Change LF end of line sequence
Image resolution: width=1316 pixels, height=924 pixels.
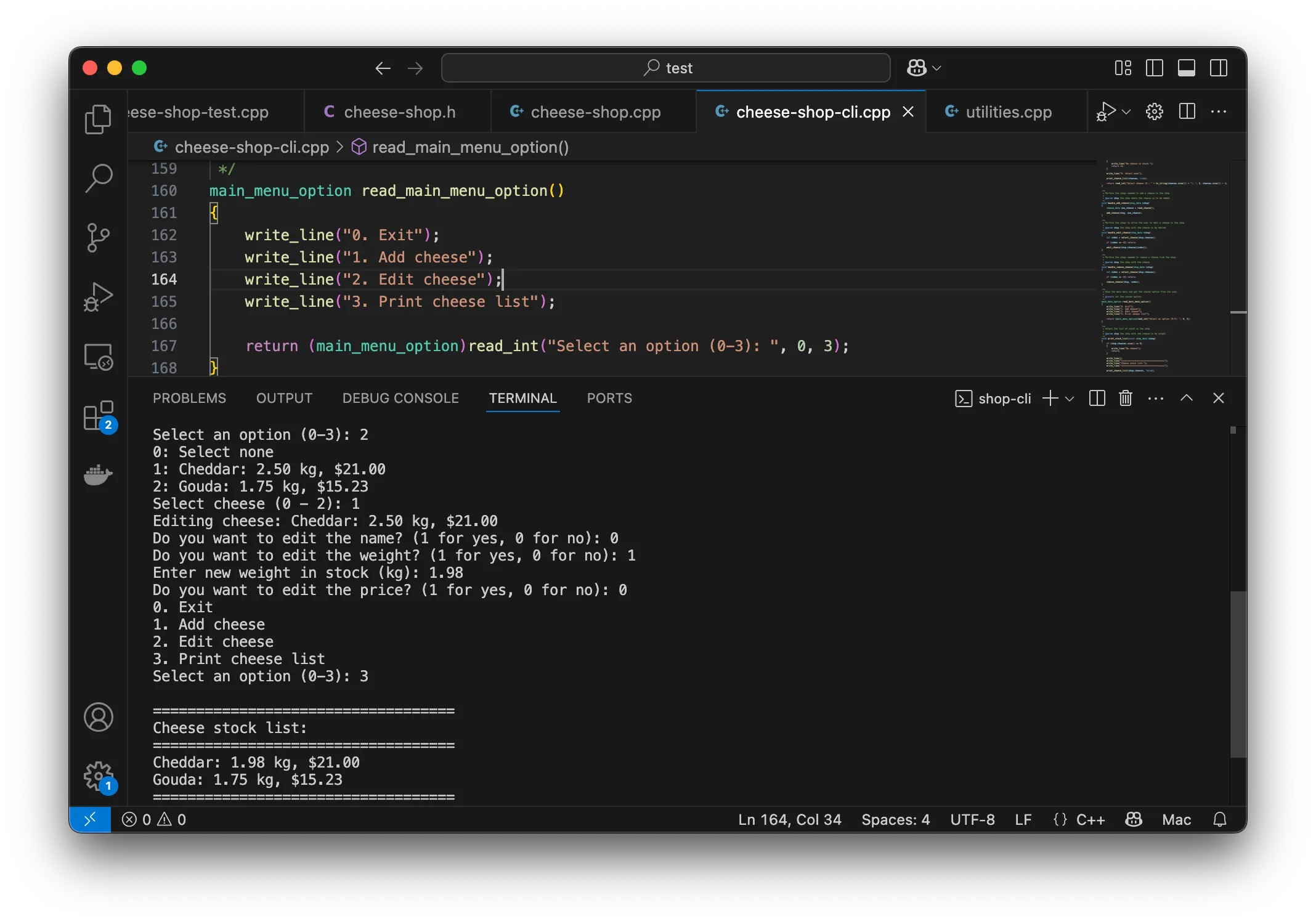[1023, 819]
